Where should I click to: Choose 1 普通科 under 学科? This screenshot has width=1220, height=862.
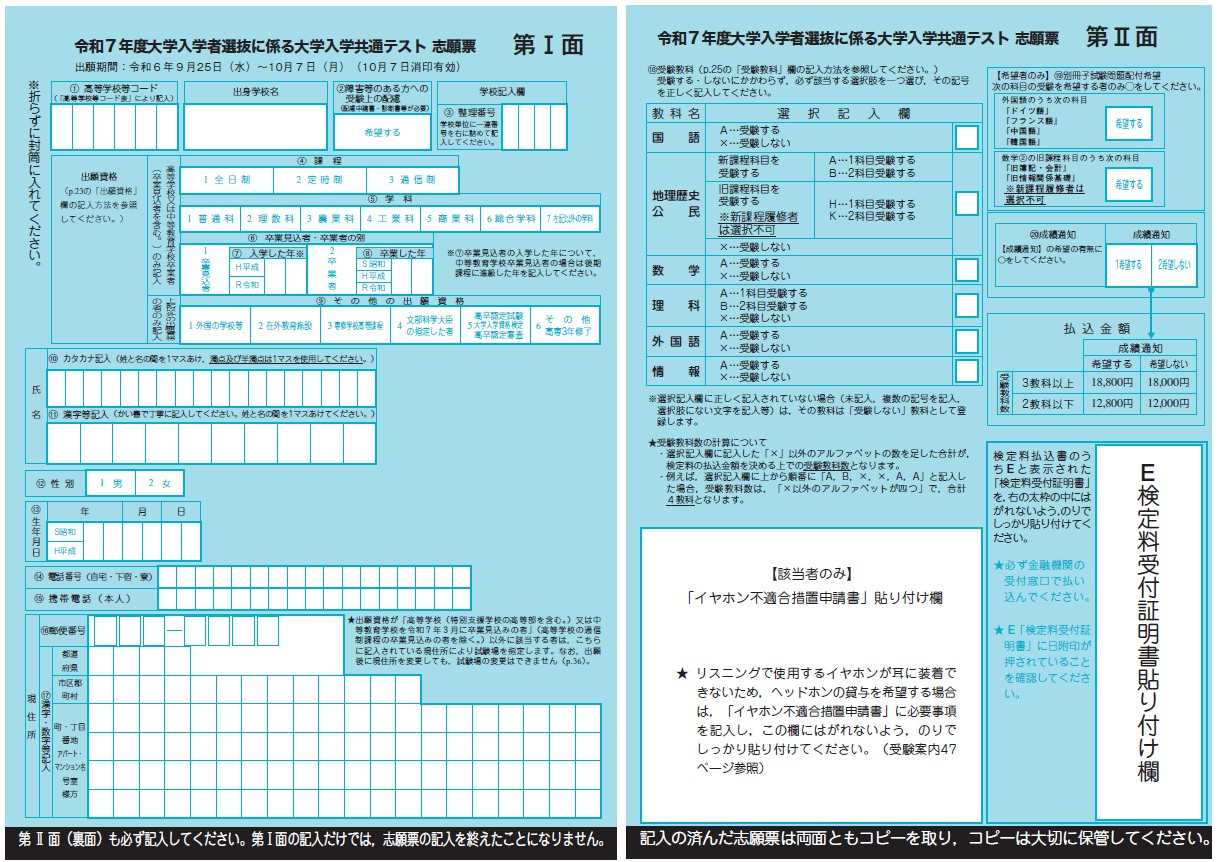[210, 218]
